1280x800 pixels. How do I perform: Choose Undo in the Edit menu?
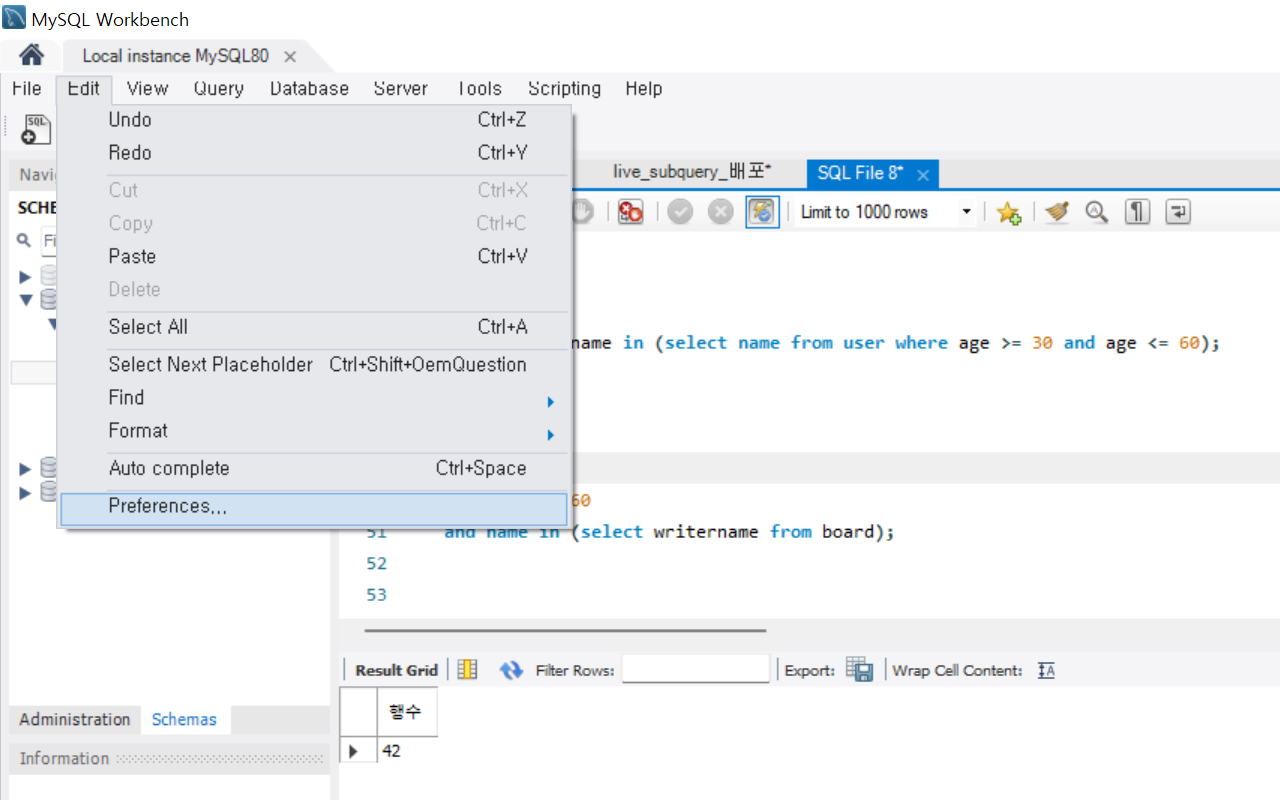[x=314, y=120]
